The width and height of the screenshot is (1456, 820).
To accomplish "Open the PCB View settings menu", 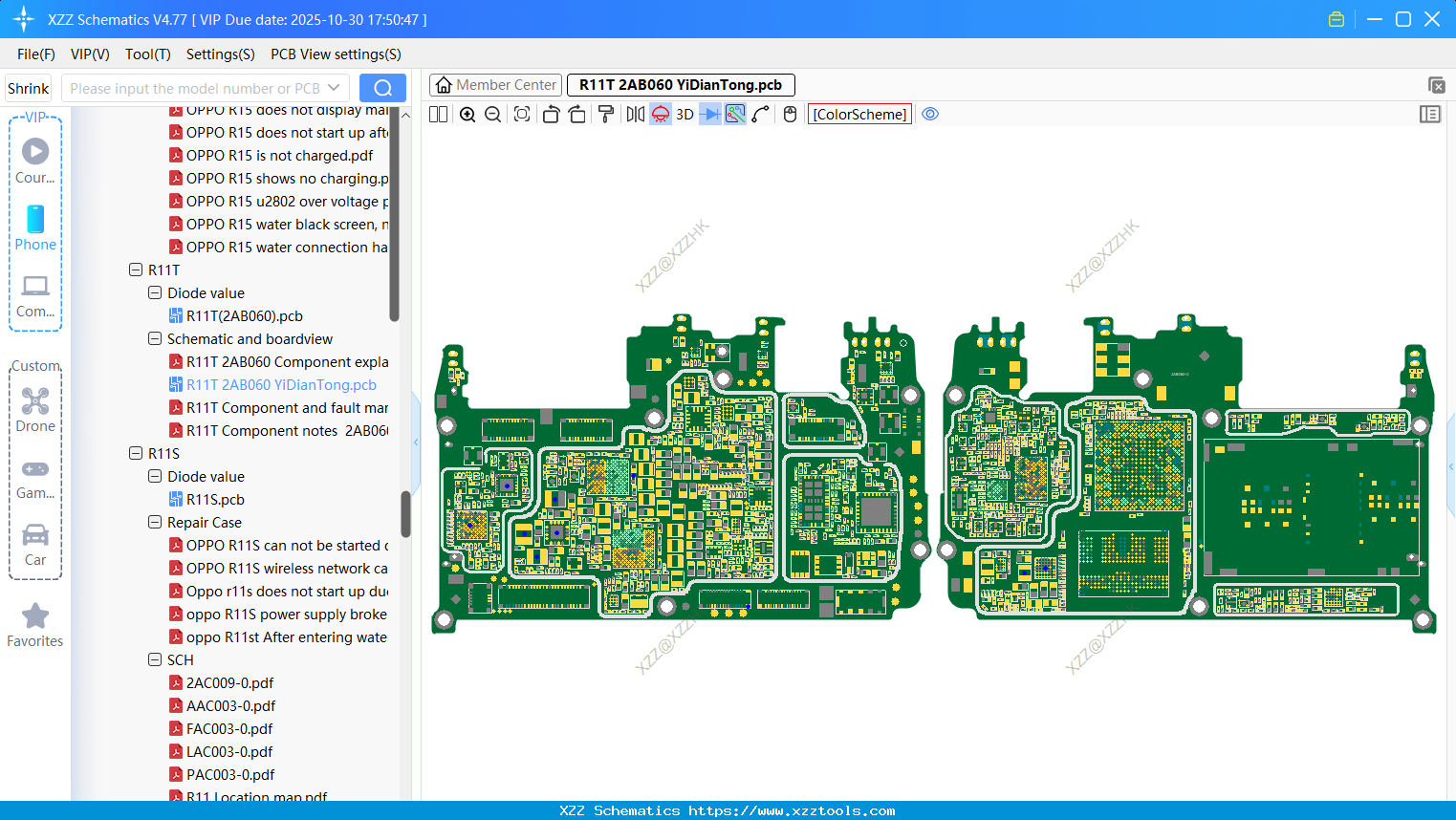I will click(x=336, y=54).
